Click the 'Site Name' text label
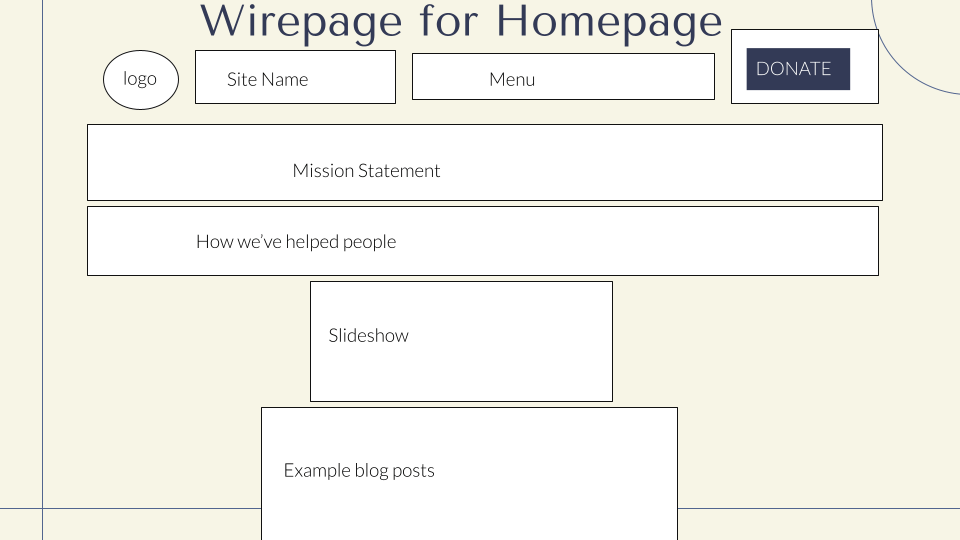The image size is (960, 540). (267, 80)
